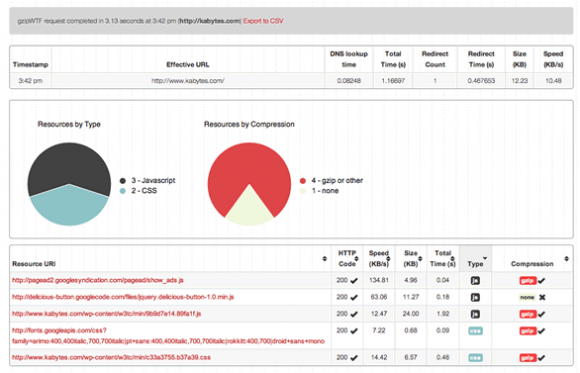Click HTTP 200 checkmark for show_ads.js
The height and width of the screenshot is (373, 580).
click(x=354, y=281)
